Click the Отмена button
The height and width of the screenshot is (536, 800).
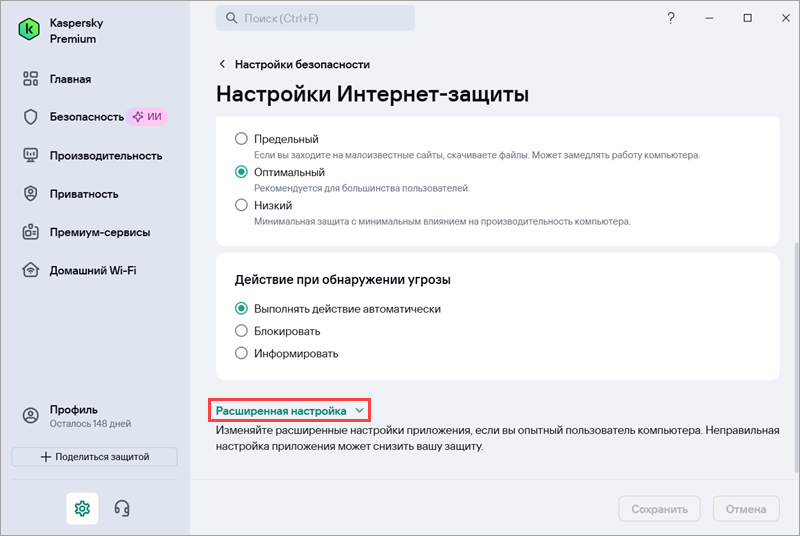coord(746,508)
